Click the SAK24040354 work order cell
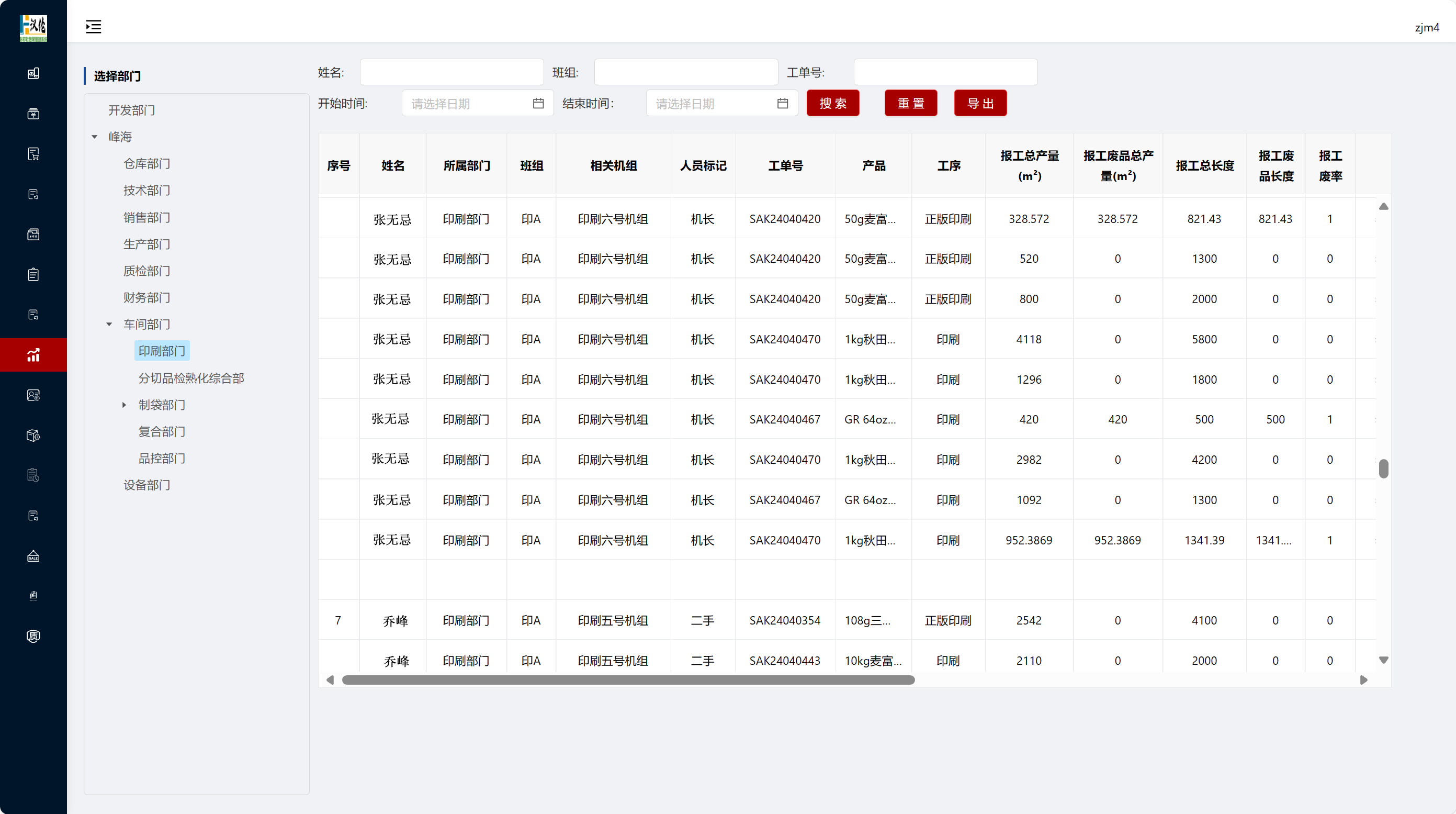 click(x=785, y=620)
